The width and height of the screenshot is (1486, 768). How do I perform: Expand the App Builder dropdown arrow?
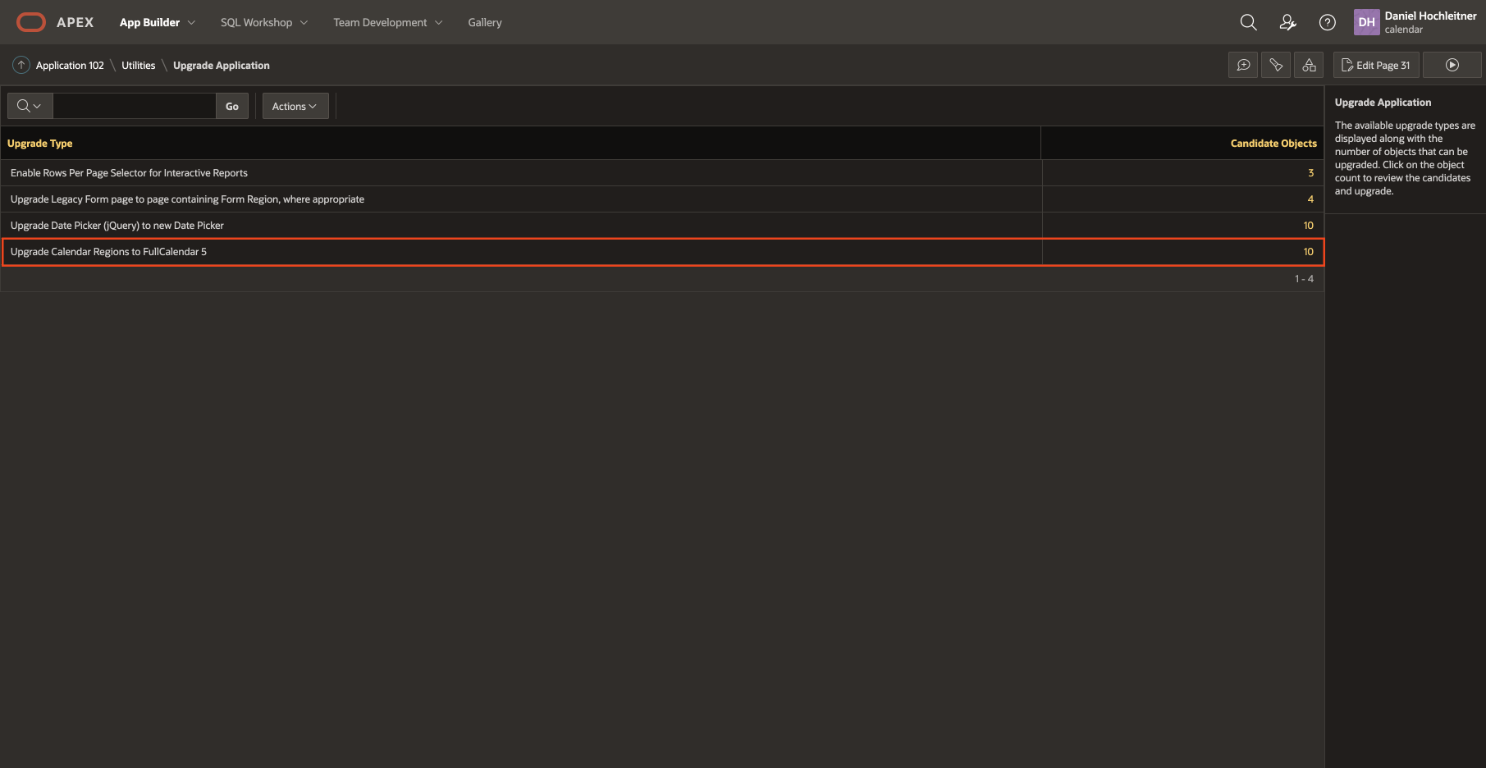coord(191,22)
